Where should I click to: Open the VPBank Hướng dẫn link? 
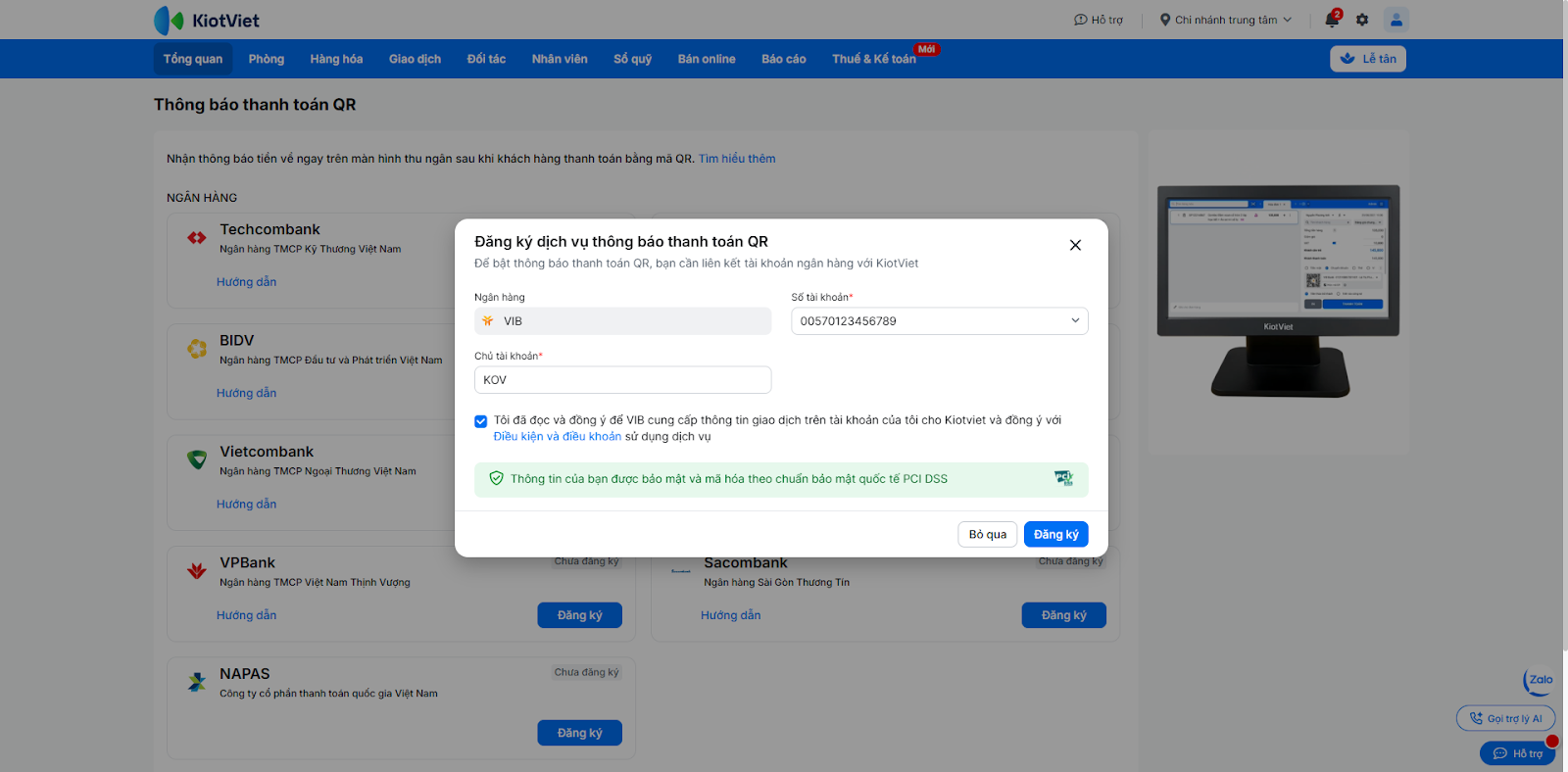pyautogui.click(x=247, y=615)
